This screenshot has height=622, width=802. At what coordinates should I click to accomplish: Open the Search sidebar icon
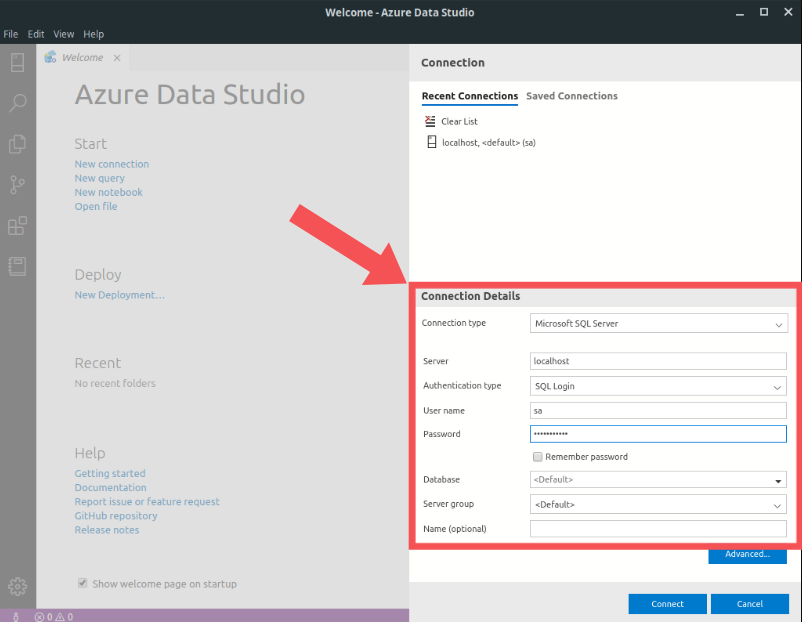[x=17, y=103]
